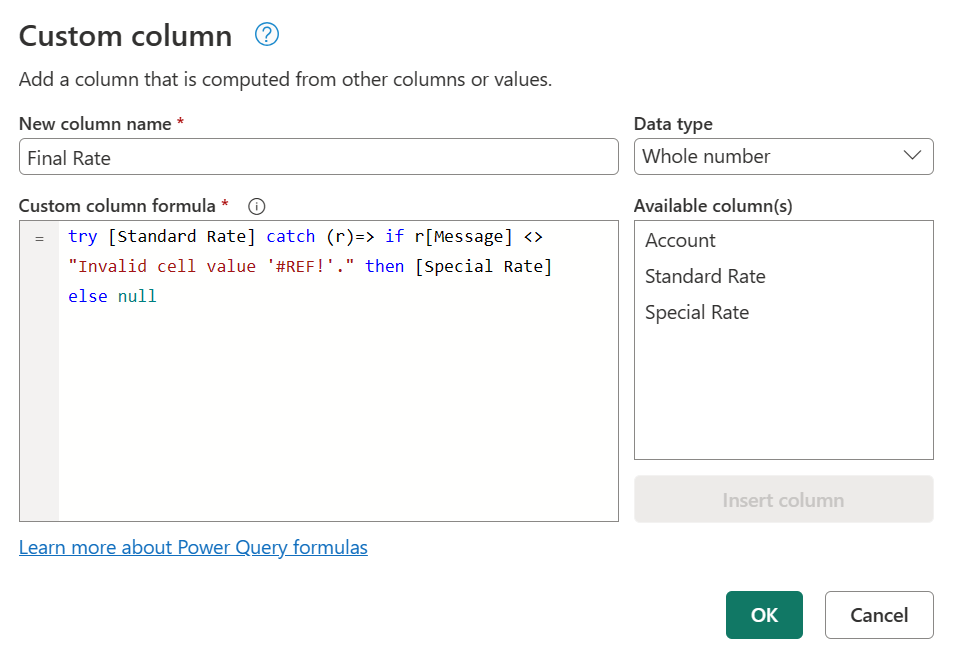Select Account in Available columns
The image size is (959, 664).
point(680,240)
